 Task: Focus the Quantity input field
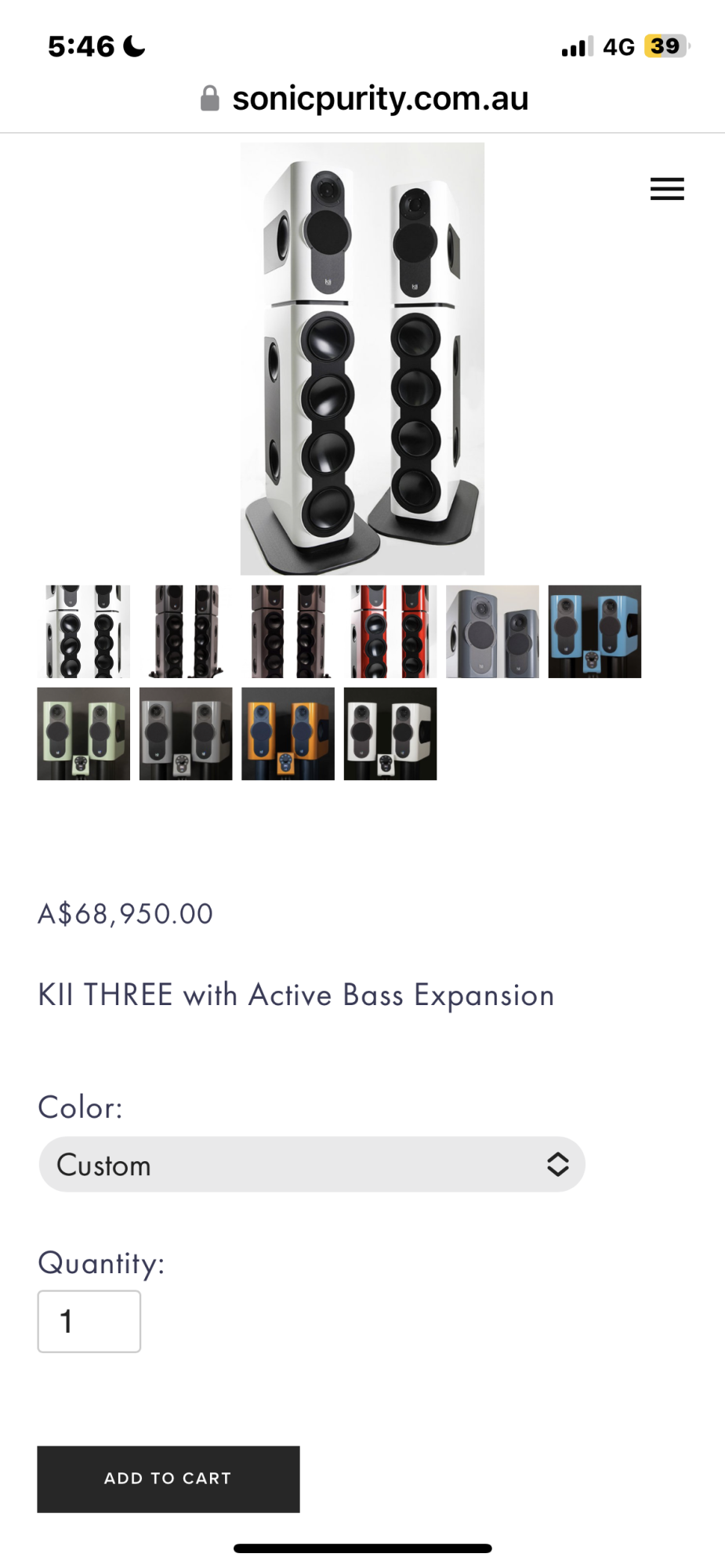tap(89, 1321)
